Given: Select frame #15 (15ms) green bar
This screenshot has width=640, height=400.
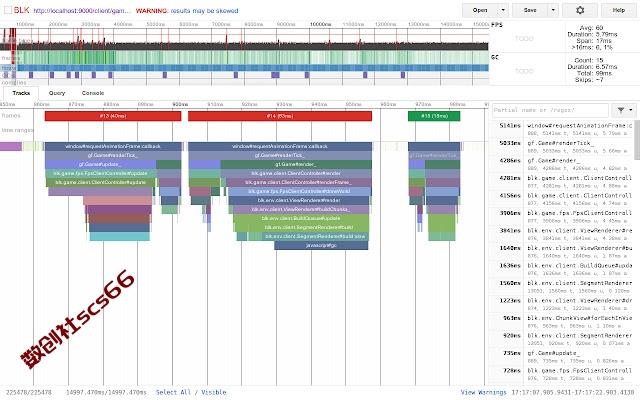Looking at the screenshot, I should click(x=434, y=116).
